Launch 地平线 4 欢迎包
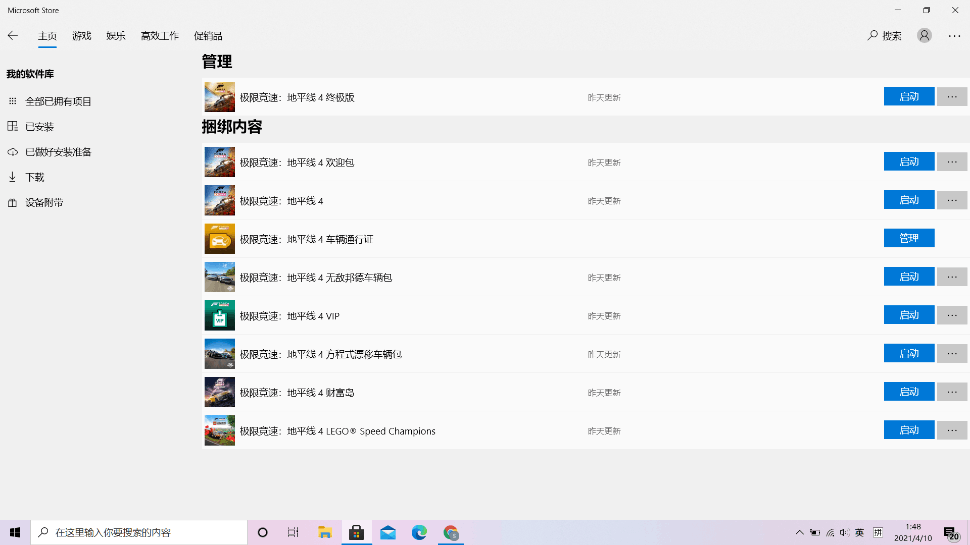970x545 pixels. tap(909, 161)
